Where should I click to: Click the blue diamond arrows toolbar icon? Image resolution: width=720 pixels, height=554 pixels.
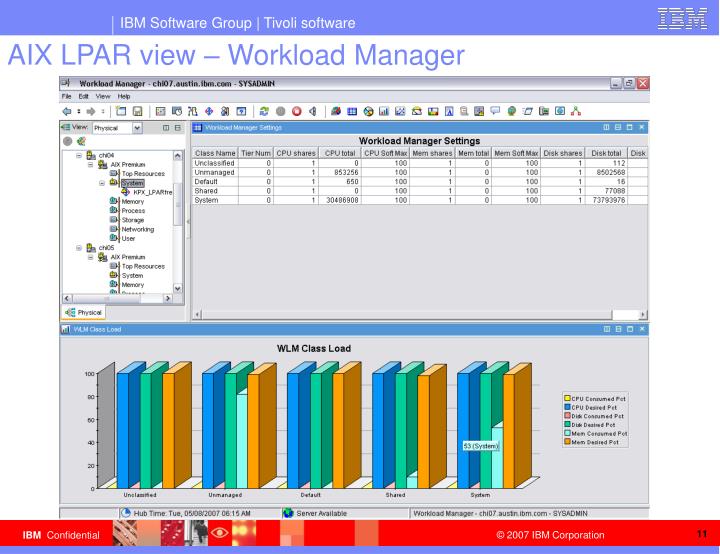[209, 111]
